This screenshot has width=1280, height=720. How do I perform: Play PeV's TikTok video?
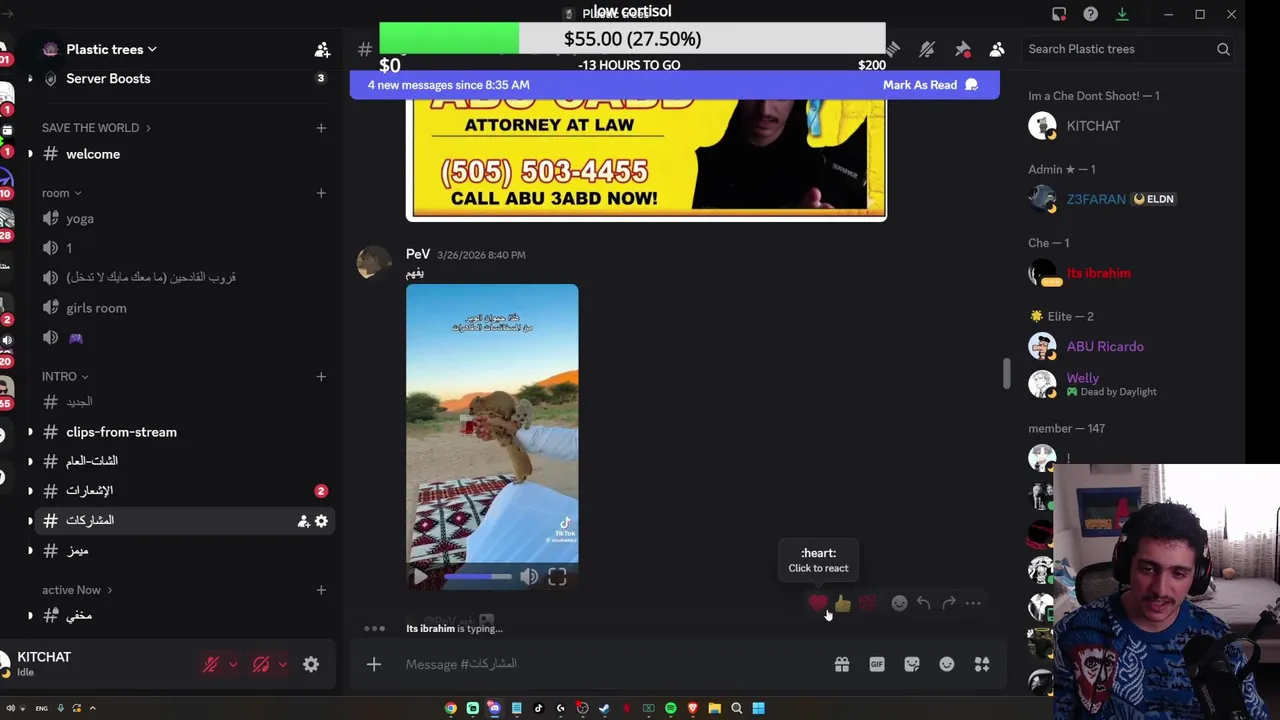420,576
